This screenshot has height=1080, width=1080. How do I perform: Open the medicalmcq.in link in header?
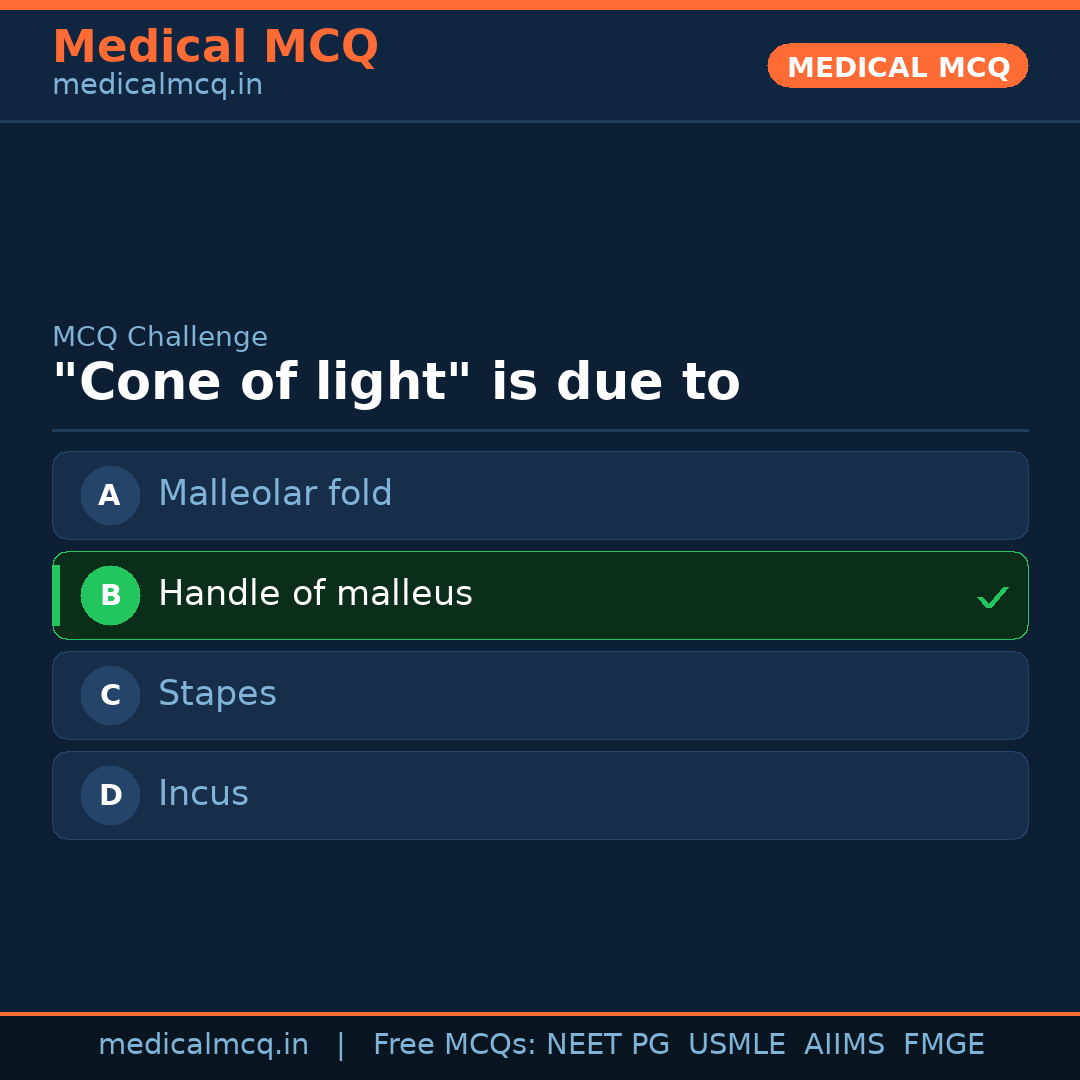click(156, 84)
